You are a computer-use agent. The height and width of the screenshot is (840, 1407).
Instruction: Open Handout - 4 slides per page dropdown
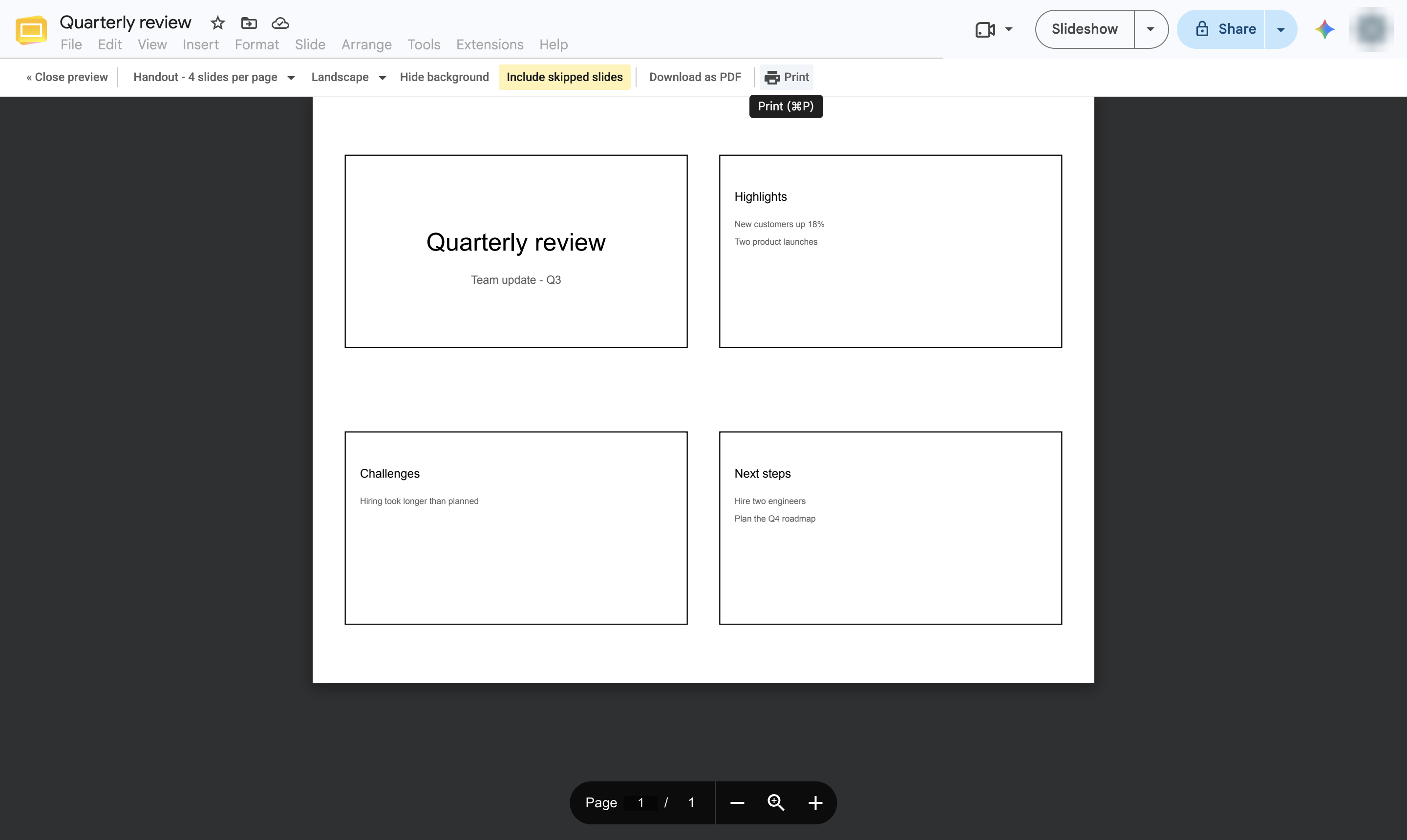coord(214,77)
